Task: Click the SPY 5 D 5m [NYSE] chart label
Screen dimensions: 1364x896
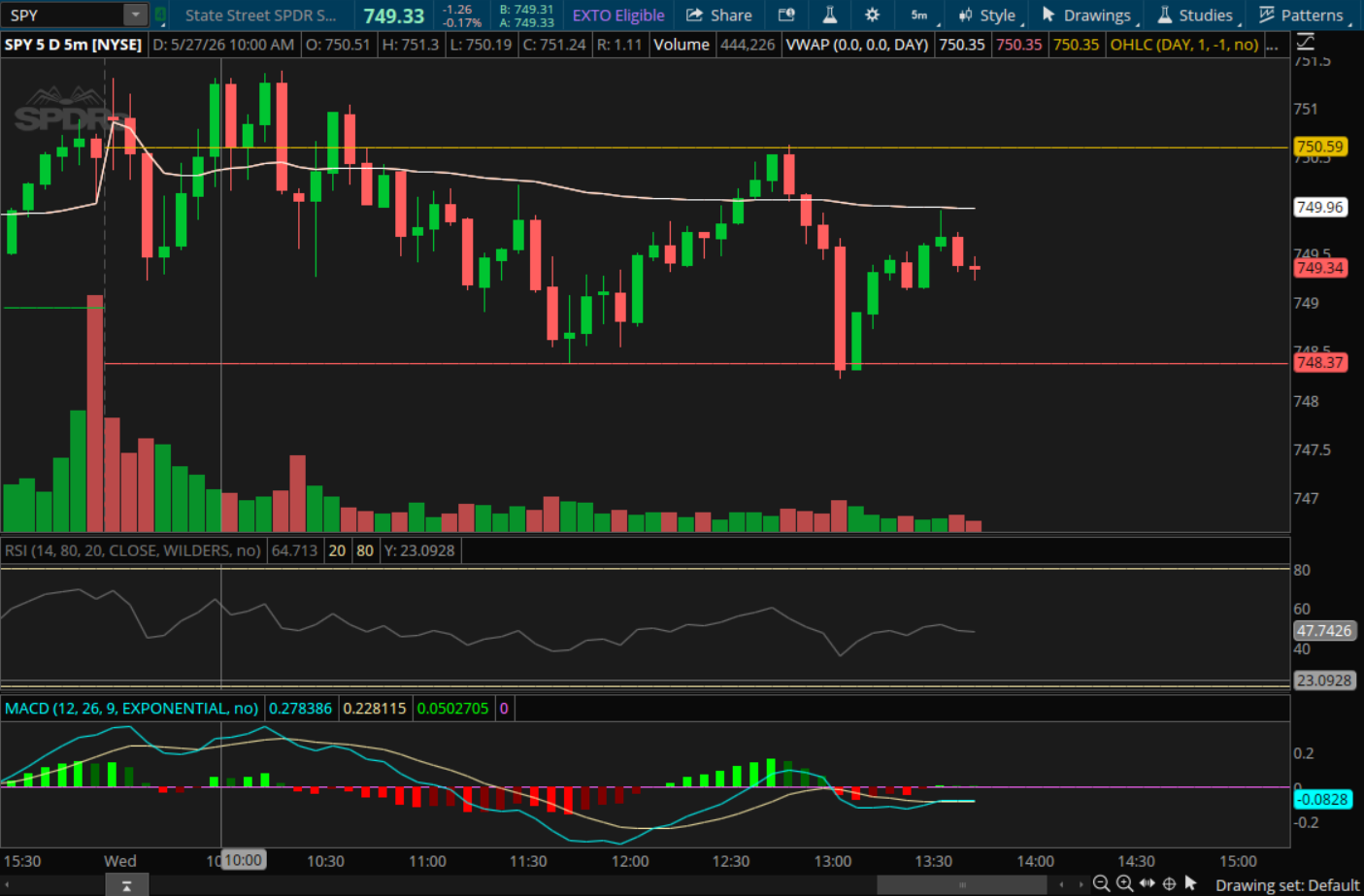Action: click(x=73, y=44)
